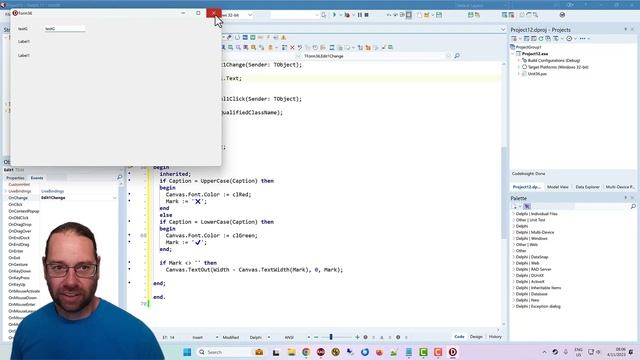Click the search magnifier beside the TForm36.Edit1Change box
640x360 pixels.
coord(457,56)
